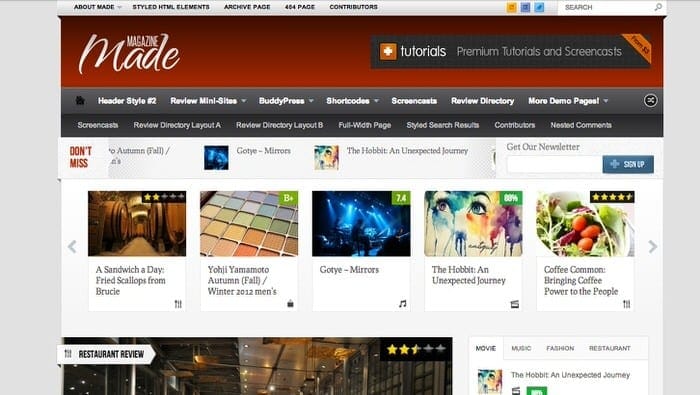Viewport: 700px width, 395px height.
Task: Open Contributors in top bar
Action: click(x=354, y=7)
